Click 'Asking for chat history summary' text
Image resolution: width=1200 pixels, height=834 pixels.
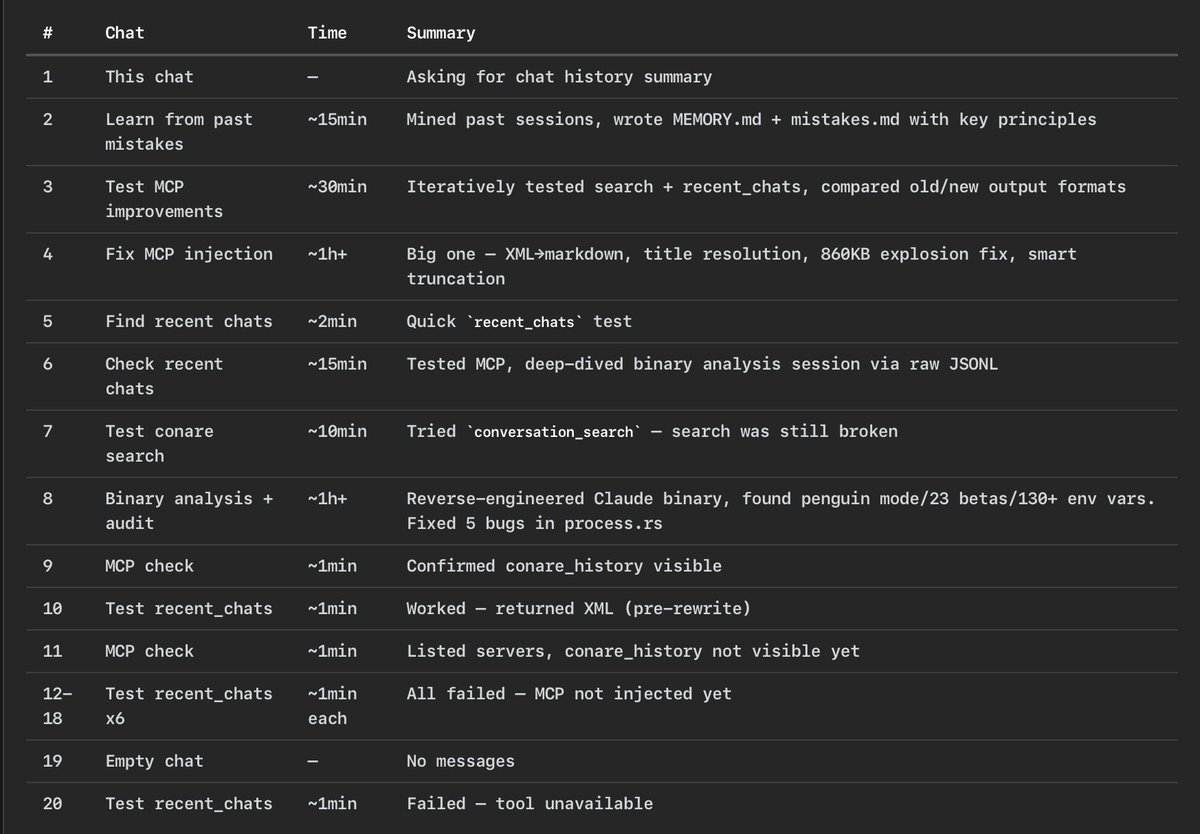tap(559, 77)
